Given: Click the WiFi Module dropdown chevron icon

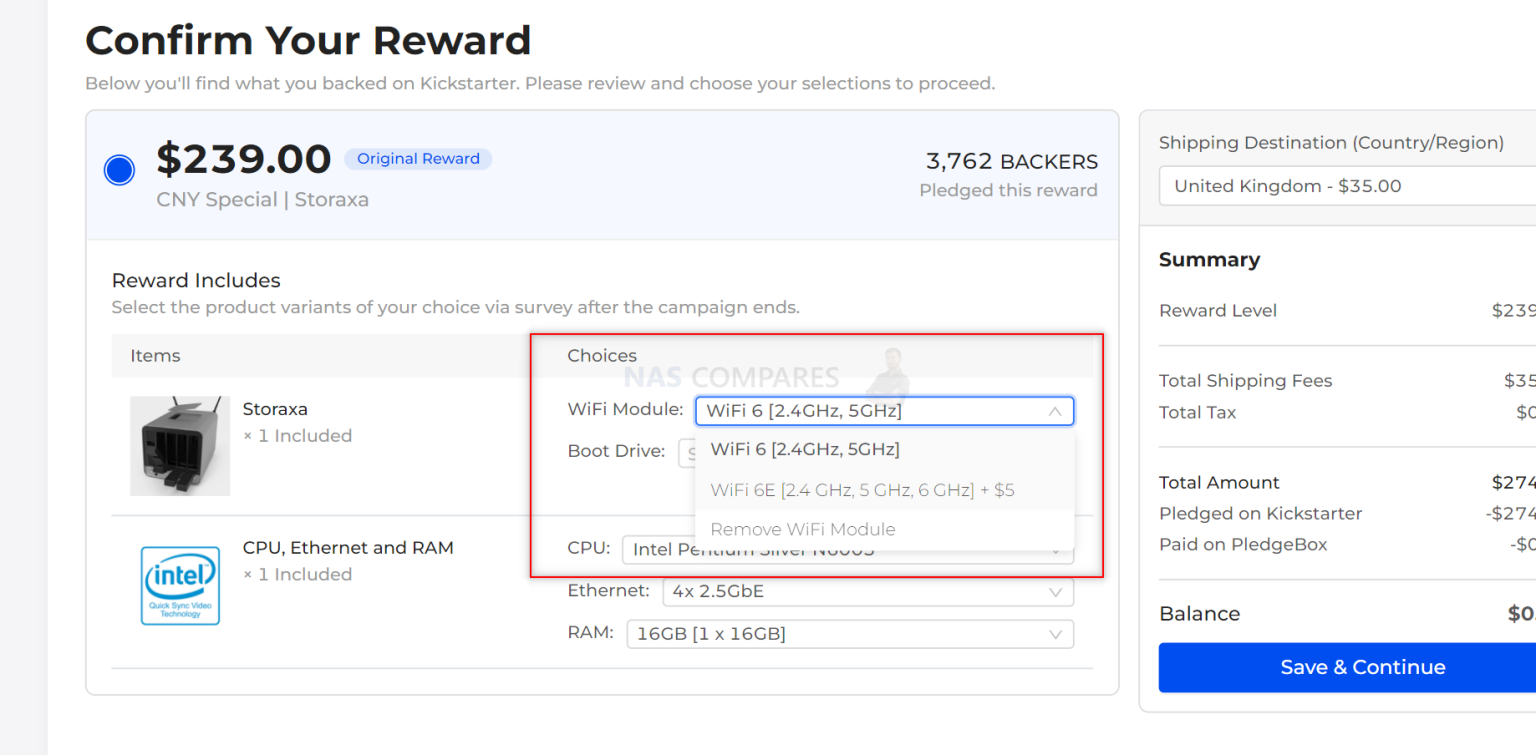Looking at the screenshot, I should pos(1055,411).
